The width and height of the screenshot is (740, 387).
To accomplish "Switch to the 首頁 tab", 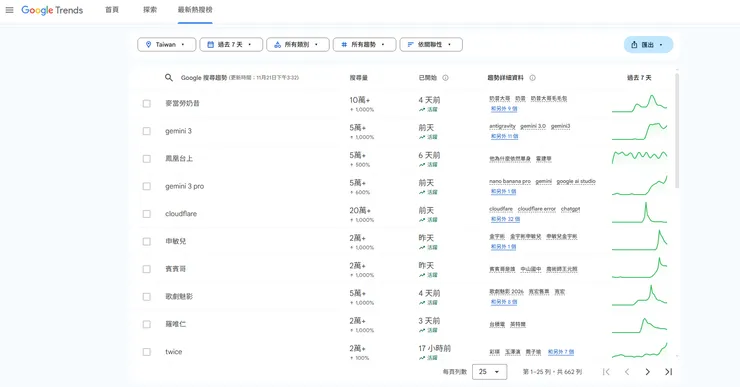I will pyautogui.click(x=112, y=10).
